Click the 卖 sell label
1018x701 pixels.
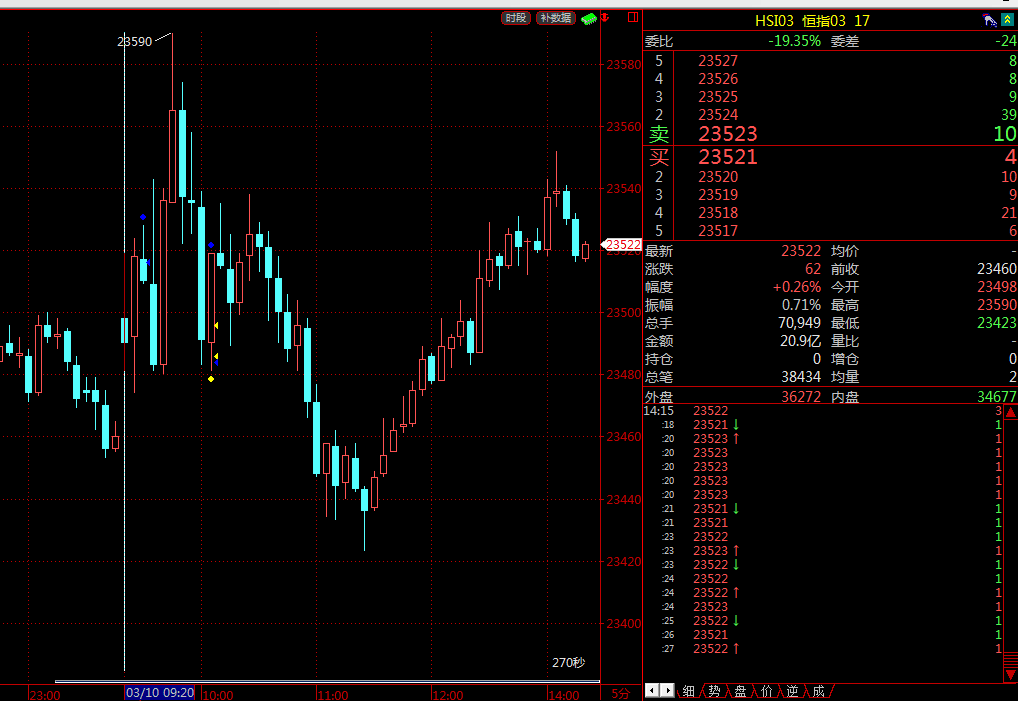[658, 134]
